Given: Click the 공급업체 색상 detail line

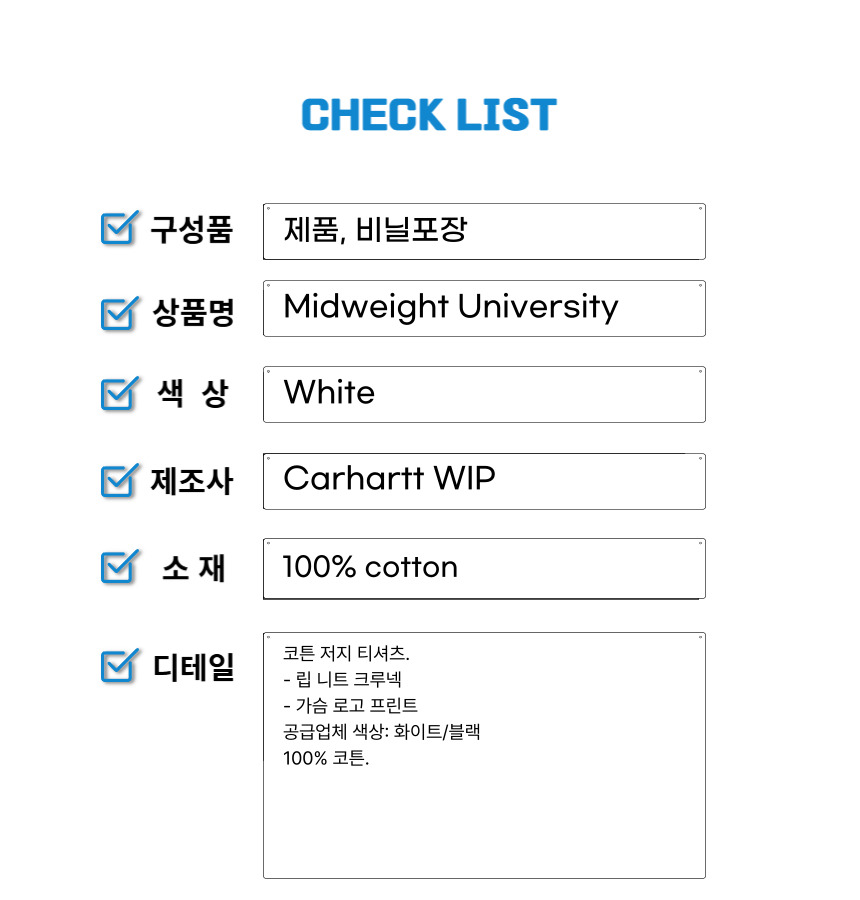Looking at the screenshot, I should click(x=382, y=732).
